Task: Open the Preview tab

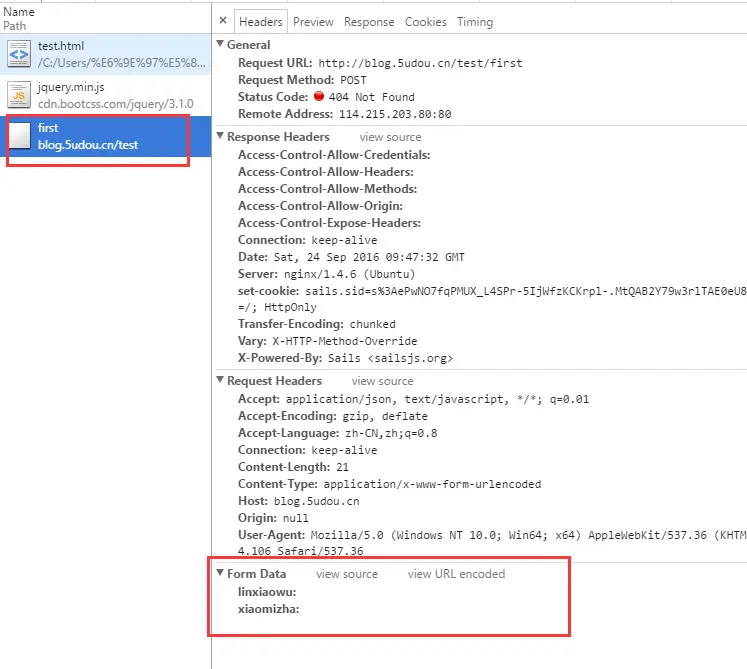Action: point(313,22)
